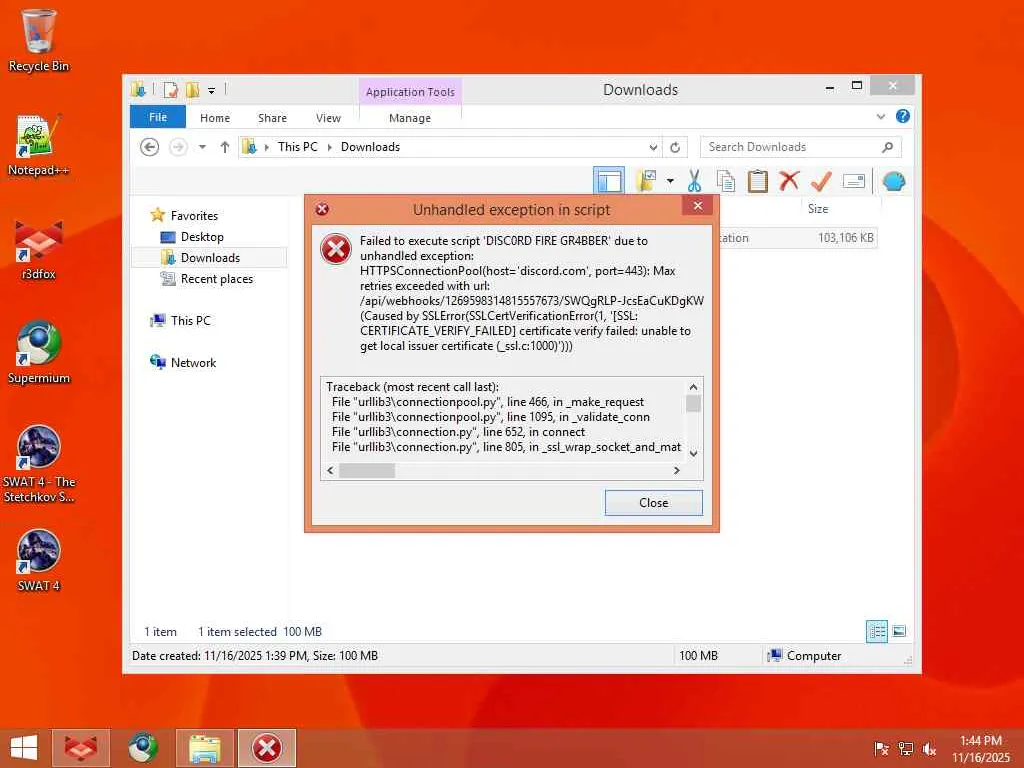
Task: Open SWAT 4 - The Stetchkov Syndicate shortcut
Action: coord(39,464)
